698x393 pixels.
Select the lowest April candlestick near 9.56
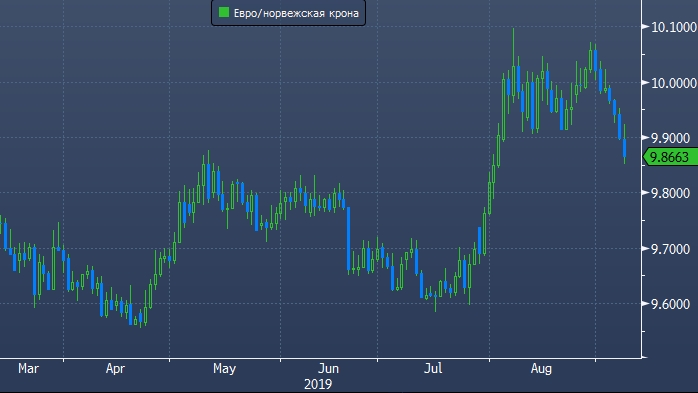(x=141, y=317)
